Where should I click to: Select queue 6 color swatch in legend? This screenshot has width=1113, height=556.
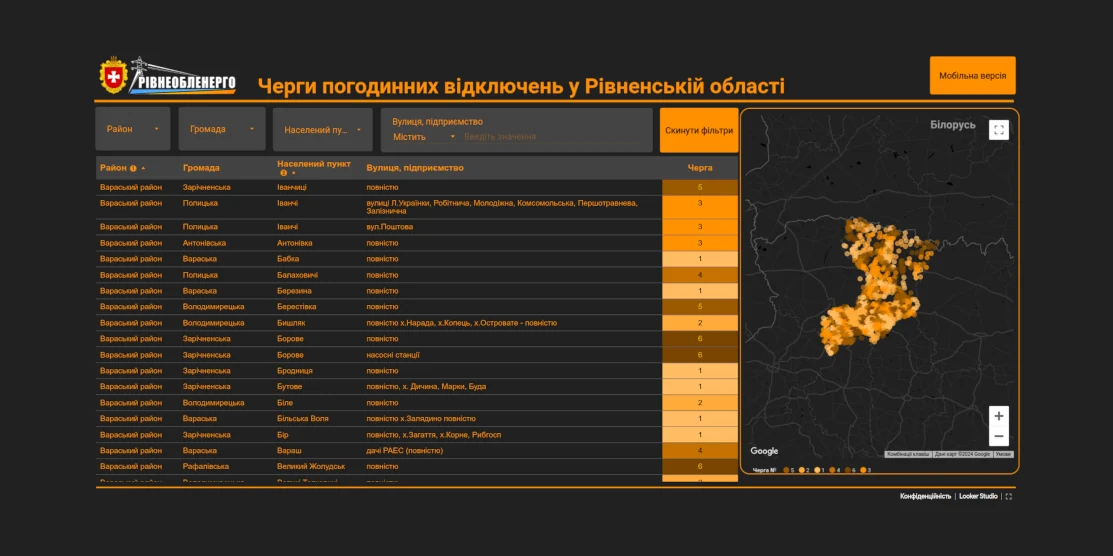tap(850, 469)
